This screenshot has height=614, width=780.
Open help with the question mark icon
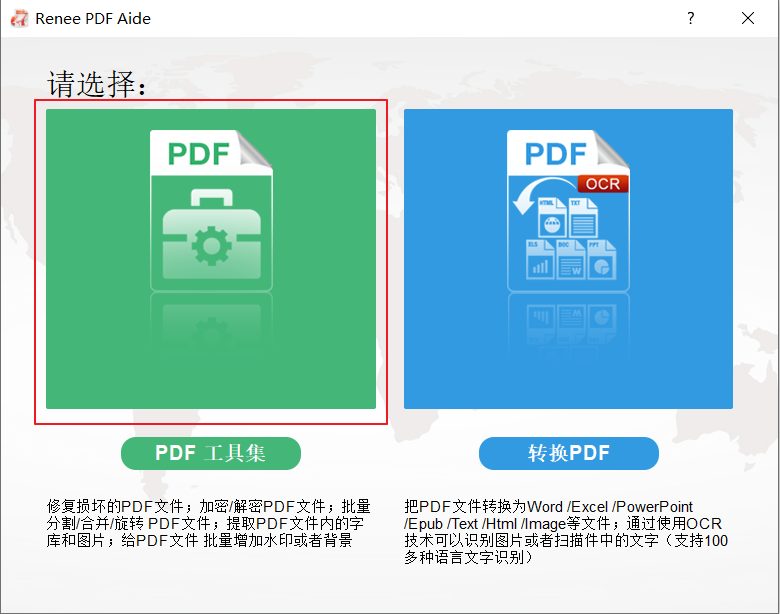(690, 18)
